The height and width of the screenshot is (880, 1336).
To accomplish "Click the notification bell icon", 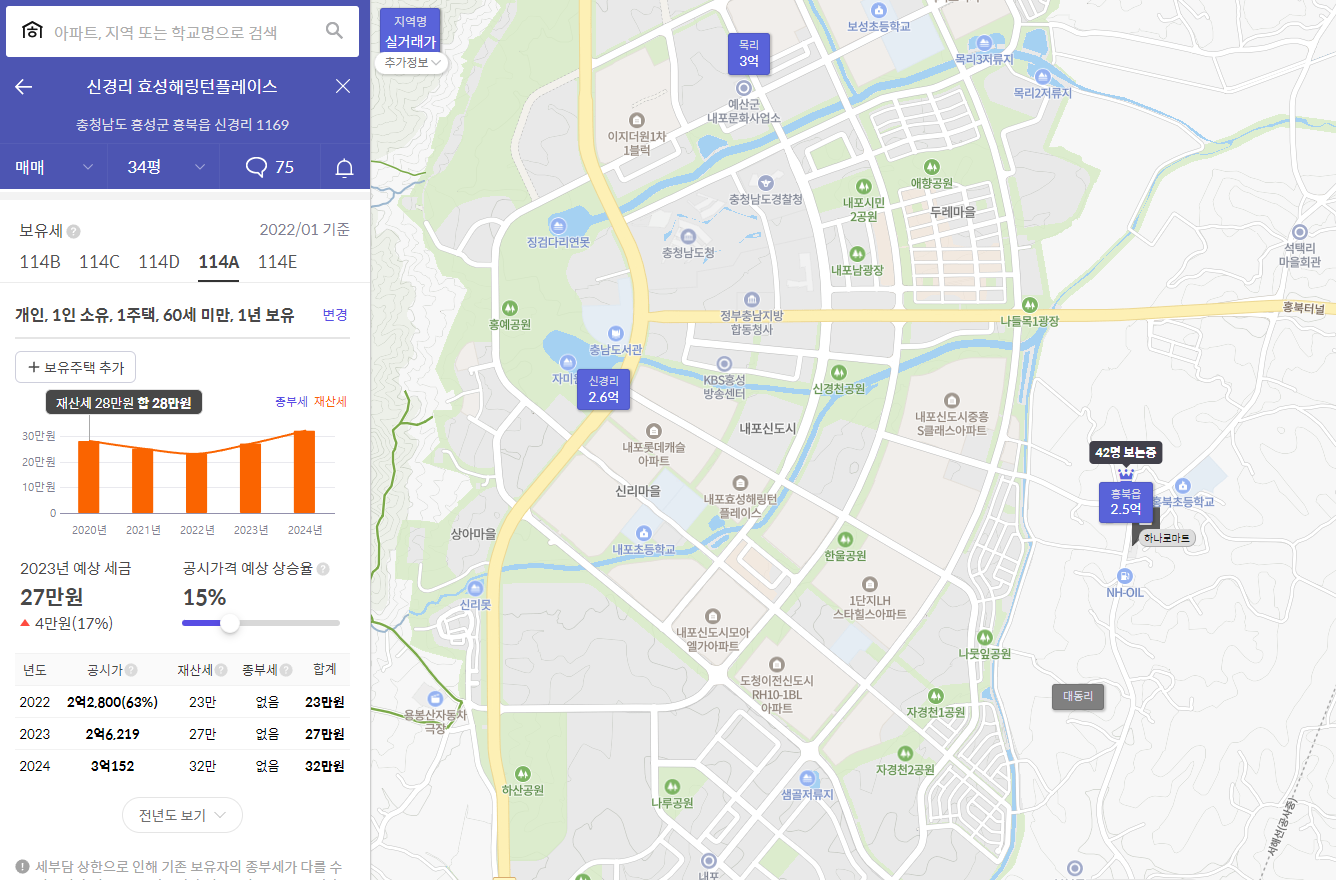I will [x=345, y=168].
